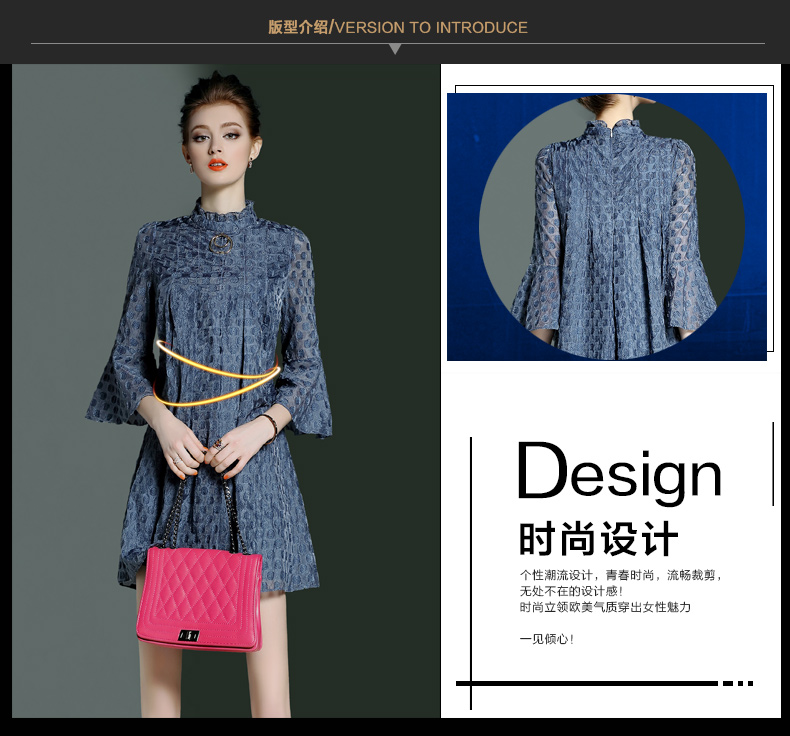Click the large 'Design' title
Viewport: 790px width, 736px height.
[x=620, y=473]
